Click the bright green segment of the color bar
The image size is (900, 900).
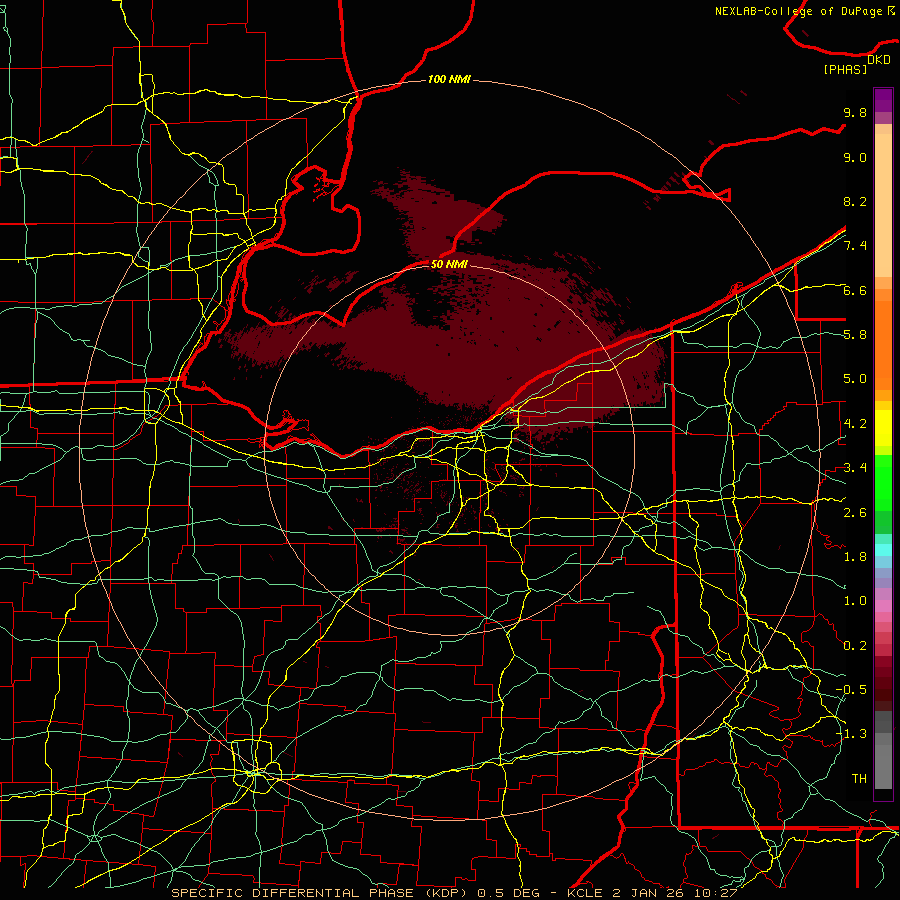coord(883,481)
